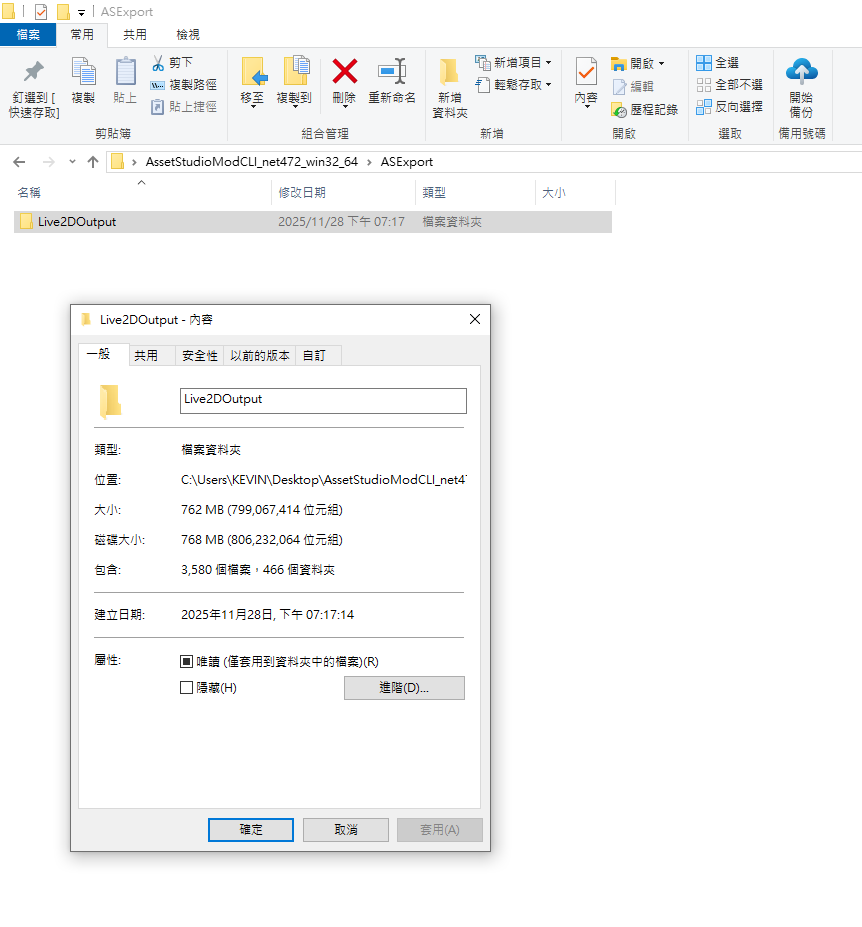The image size is (862, 927).
Task: Click the 剪下 scissors cut icon
Action: (x=159, y=62)
